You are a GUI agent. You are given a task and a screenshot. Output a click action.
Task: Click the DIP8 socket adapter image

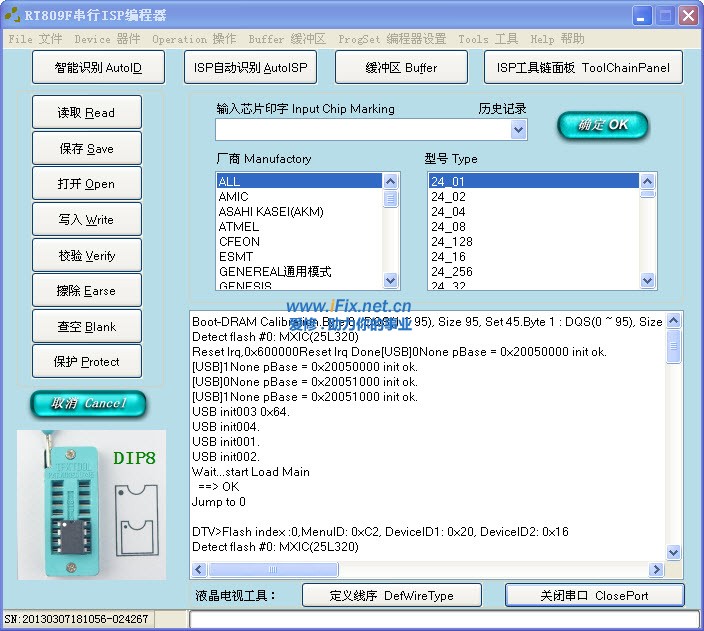pyautogui.click(x=92, y=505)
